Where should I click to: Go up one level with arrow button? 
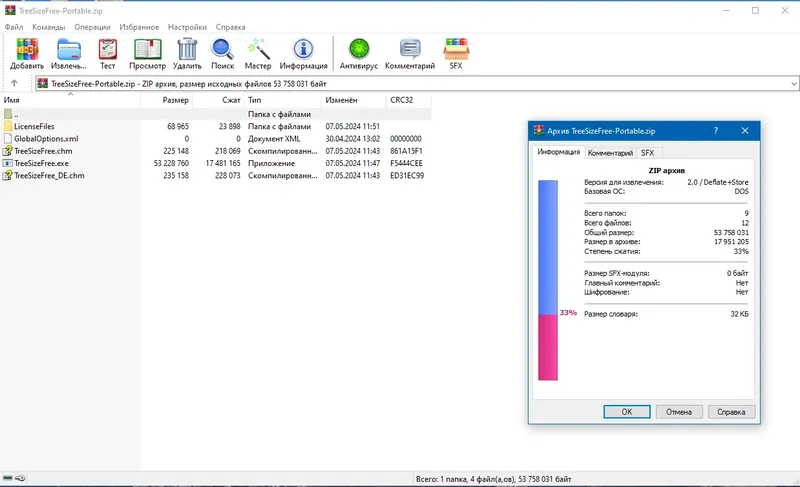14,83
